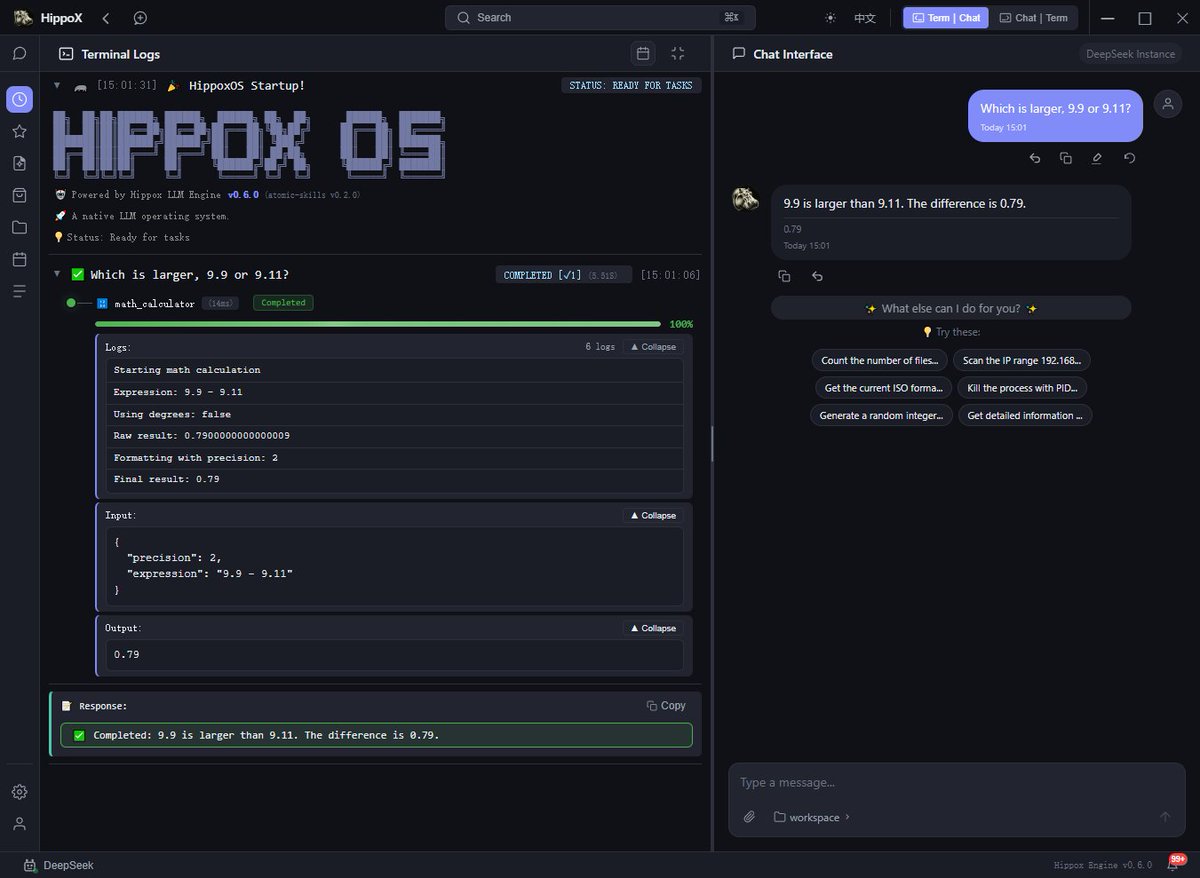Click the vertical splitter between panels
The height and width of the screenshot is (878, 1200).
tap(712, 444)
